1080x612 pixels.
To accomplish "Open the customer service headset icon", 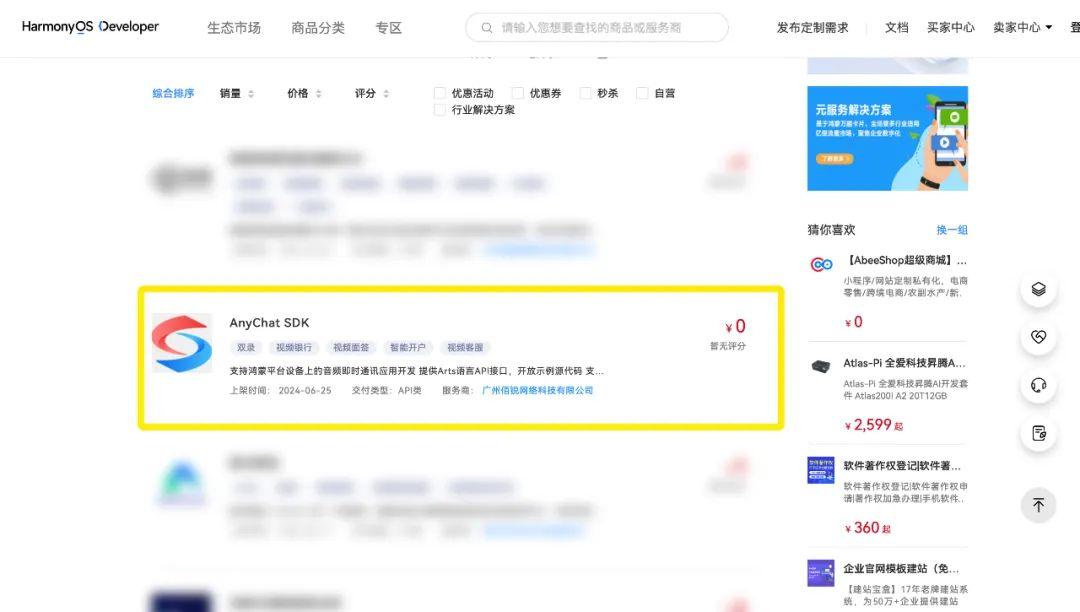I will pos(1038,385).
